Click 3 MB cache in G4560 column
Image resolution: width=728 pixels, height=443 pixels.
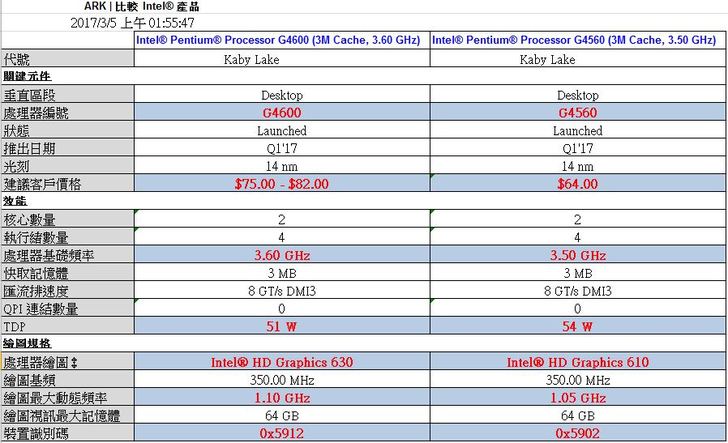[578, 273]
